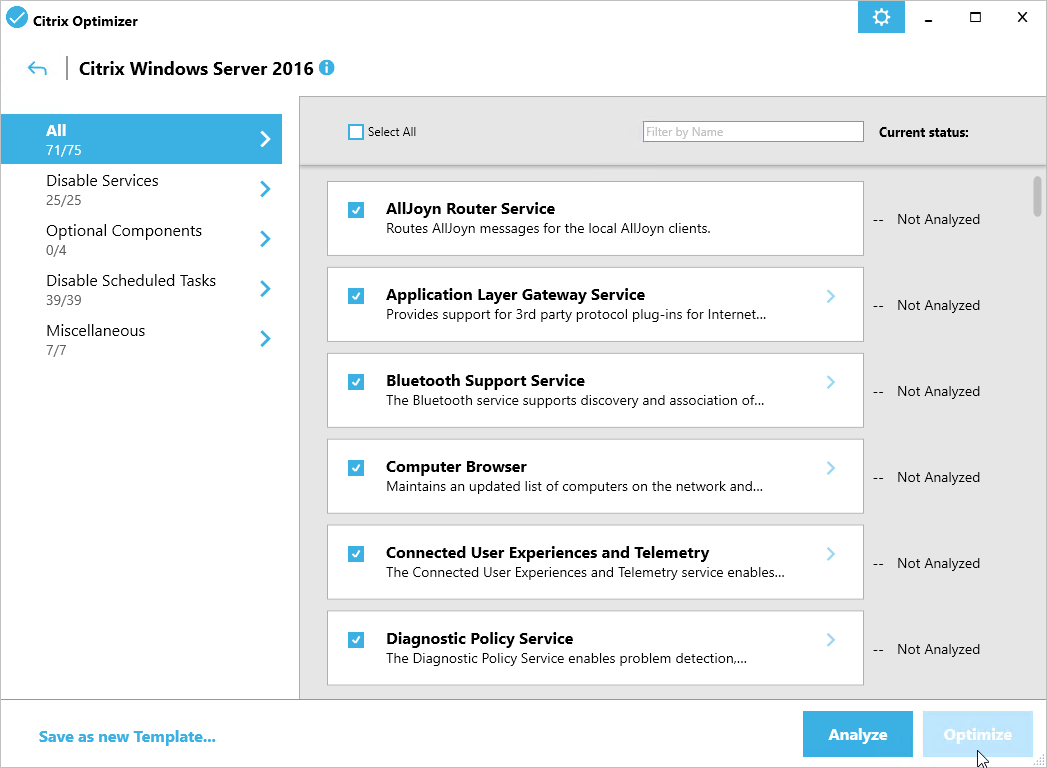Viewport: 1047px width, 768px height.
Task: Click chevron next to Disable Services
Action: pyautogui.click(x=265, y=189)
